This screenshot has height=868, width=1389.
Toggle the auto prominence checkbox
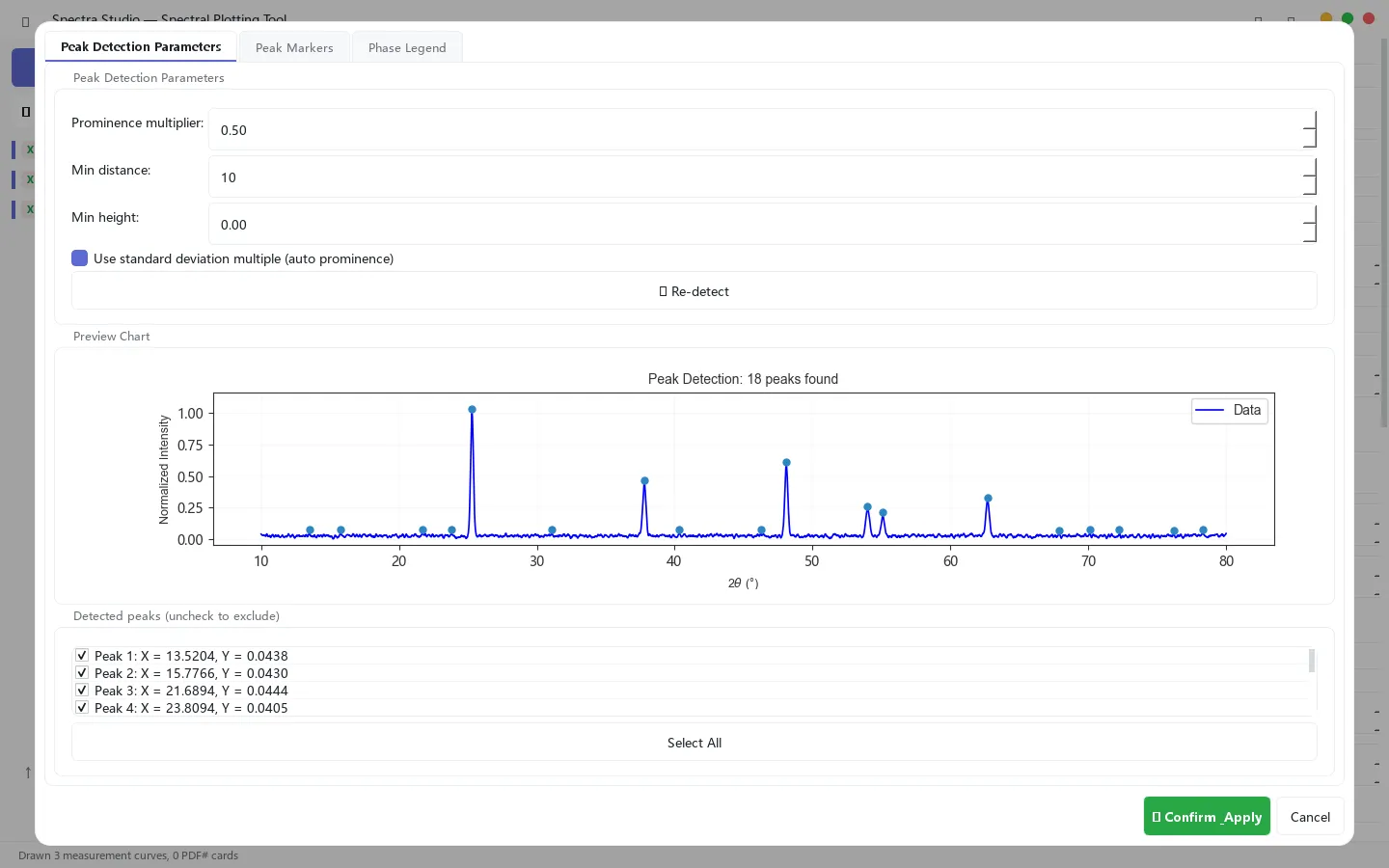80,258
